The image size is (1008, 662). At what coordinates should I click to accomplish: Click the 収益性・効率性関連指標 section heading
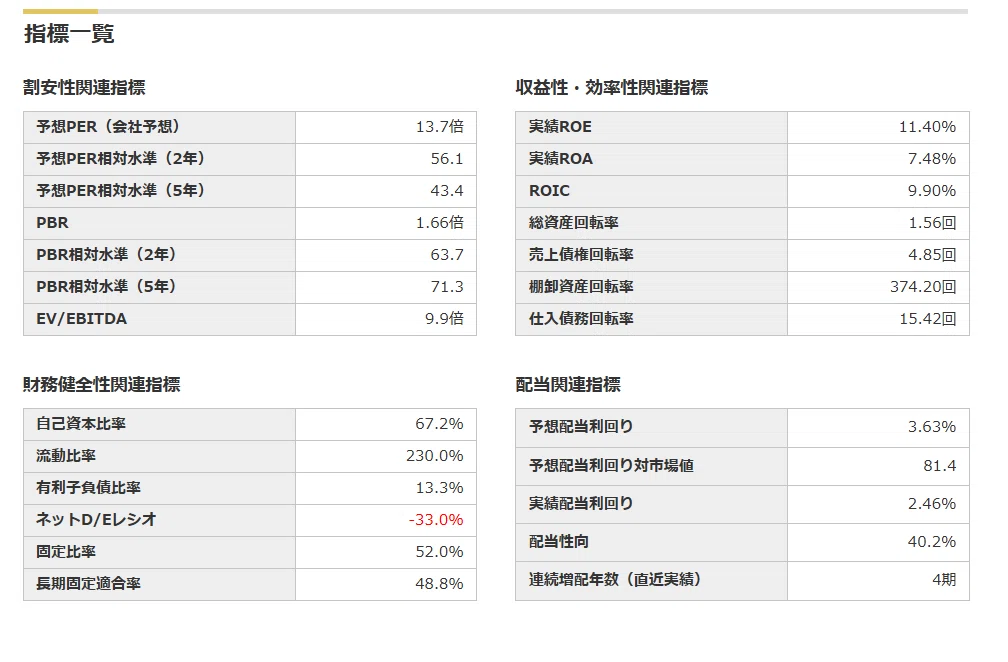(x=612, y=87)
